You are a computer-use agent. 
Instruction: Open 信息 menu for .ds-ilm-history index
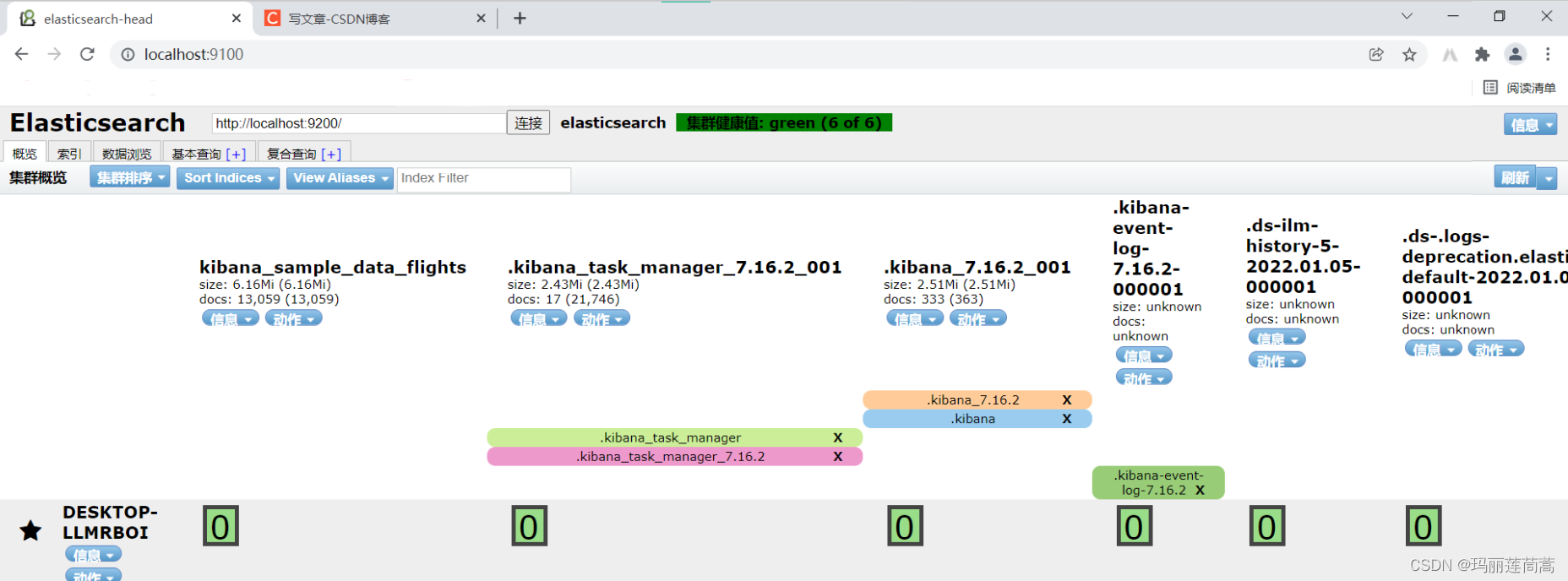1277,337
